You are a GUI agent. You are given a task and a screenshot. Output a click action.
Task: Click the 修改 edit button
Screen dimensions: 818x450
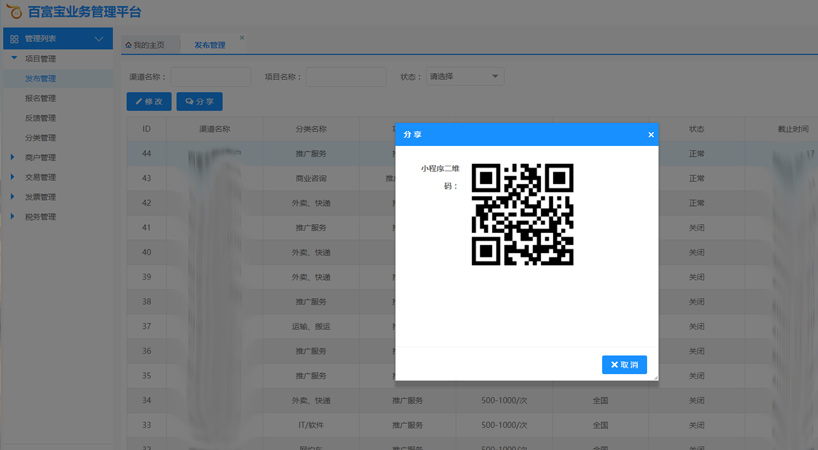coord(149,102)
